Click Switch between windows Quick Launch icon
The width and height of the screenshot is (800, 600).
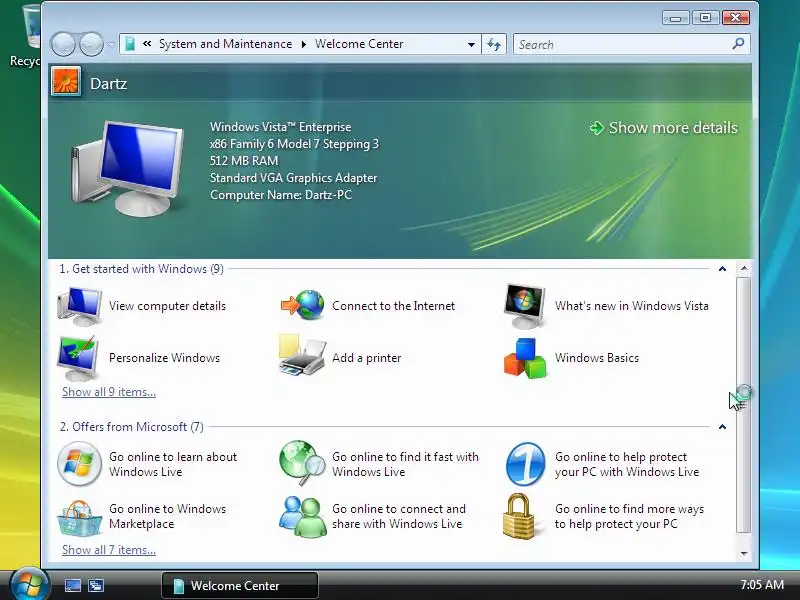pyautogui.click(x=95, y=585)
